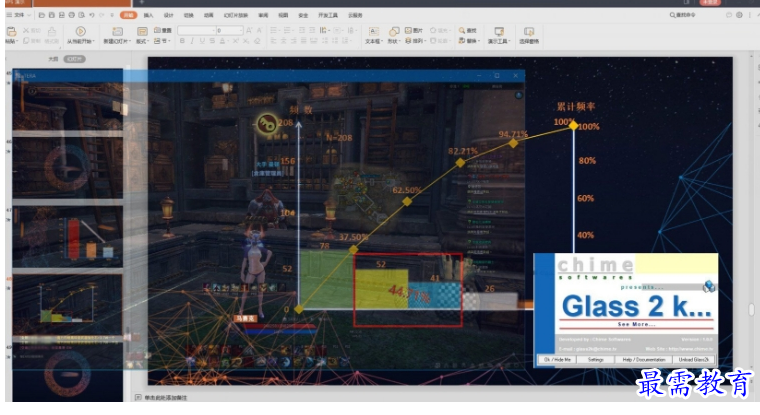Toggle bold formatting
The width and height of the screenshot is (760, 415).
(182, 41)
